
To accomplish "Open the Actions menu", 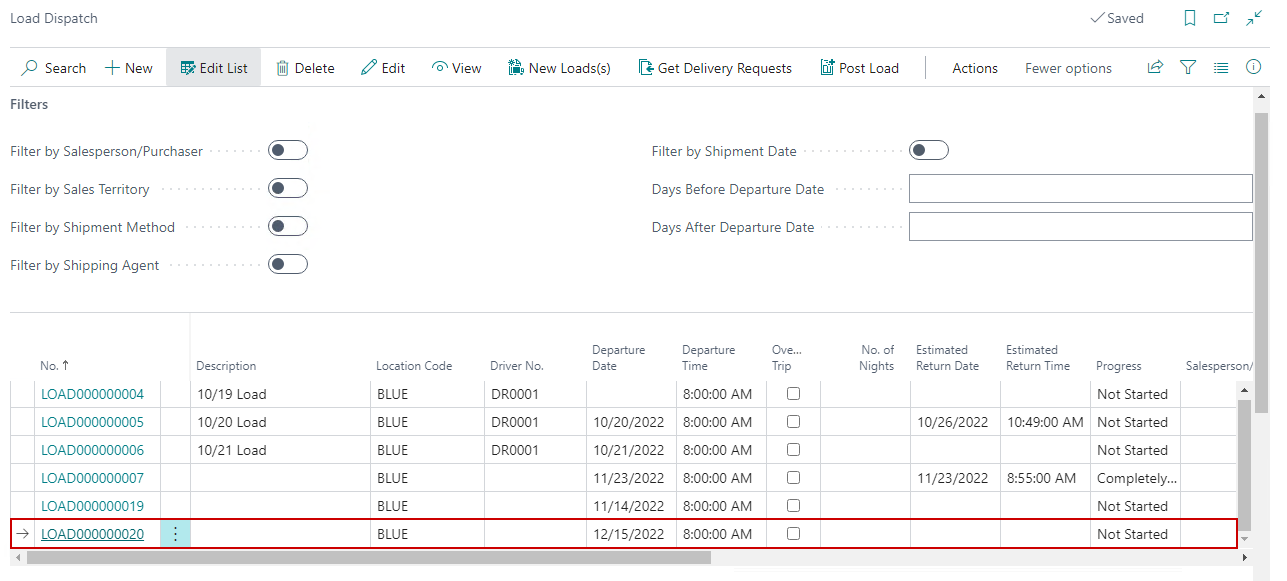I will [x=975, y=68].
